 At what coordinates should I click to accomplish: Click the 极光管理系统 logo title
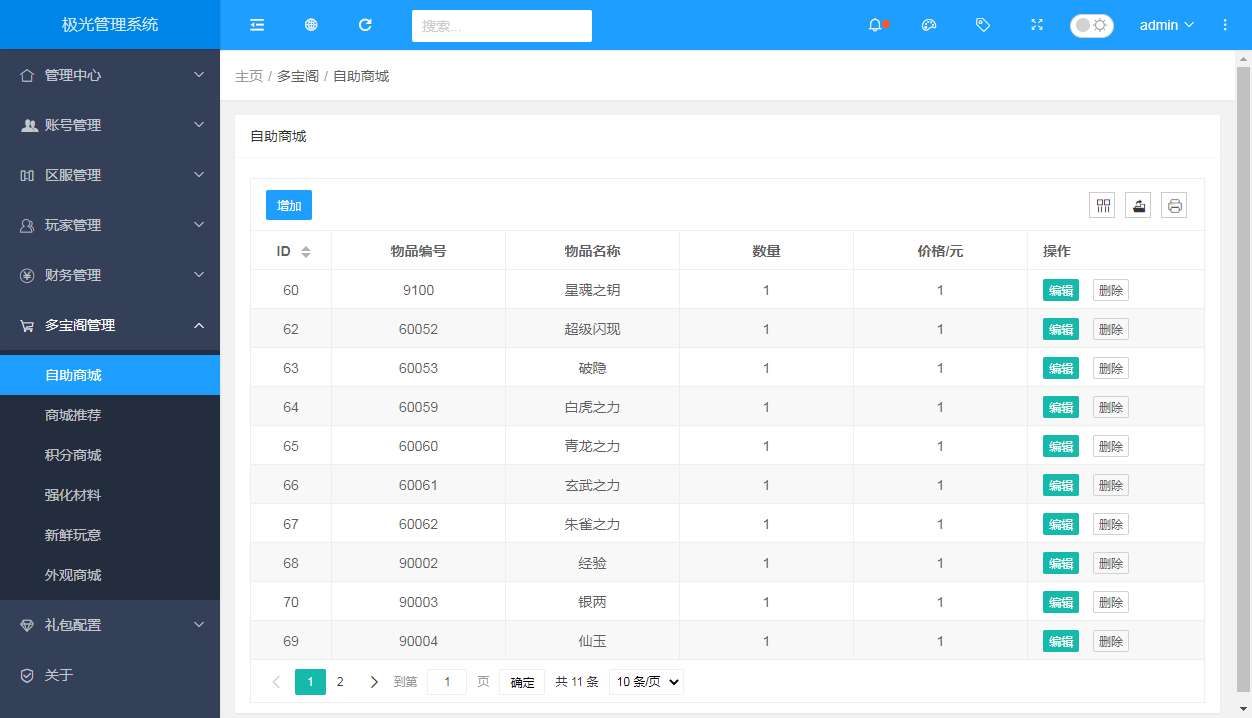(110, 24)
